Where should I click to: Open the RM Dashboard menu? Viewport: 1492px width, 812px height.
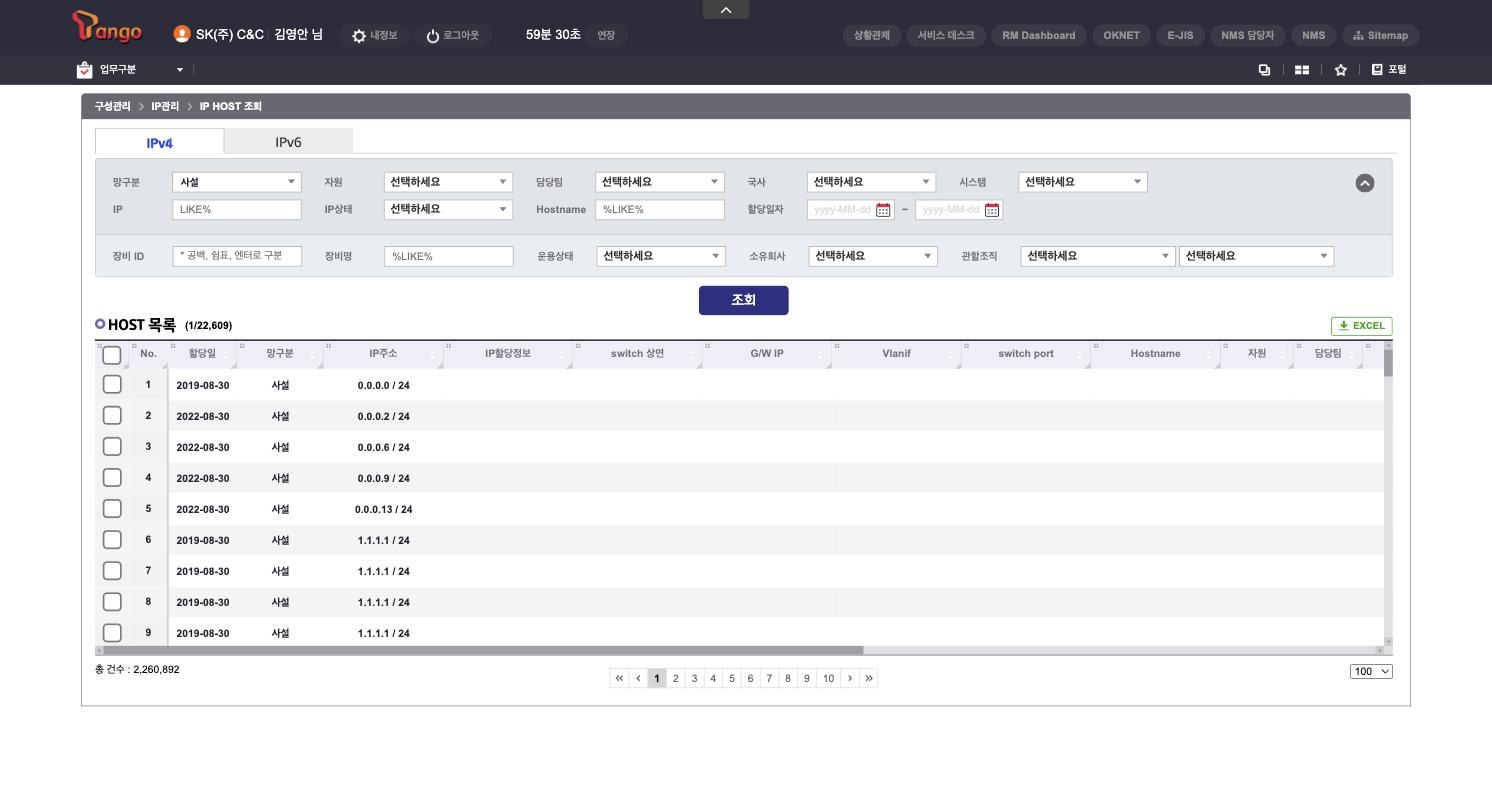(1039, 35)
